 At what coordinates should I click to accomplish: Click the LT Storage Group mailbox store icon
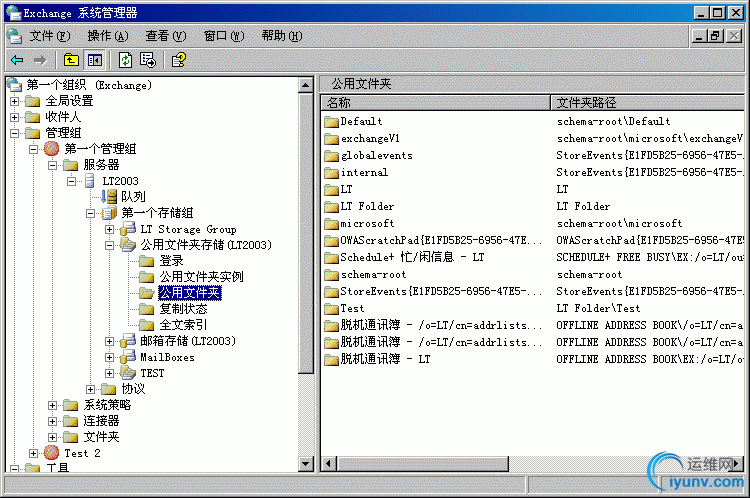[x=128, y=229]
